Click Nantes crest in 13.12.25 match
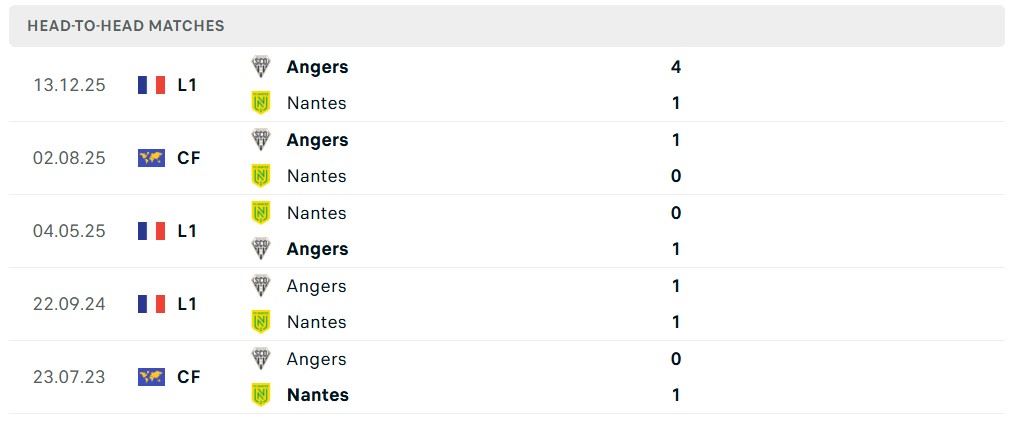 pos(261,103)
